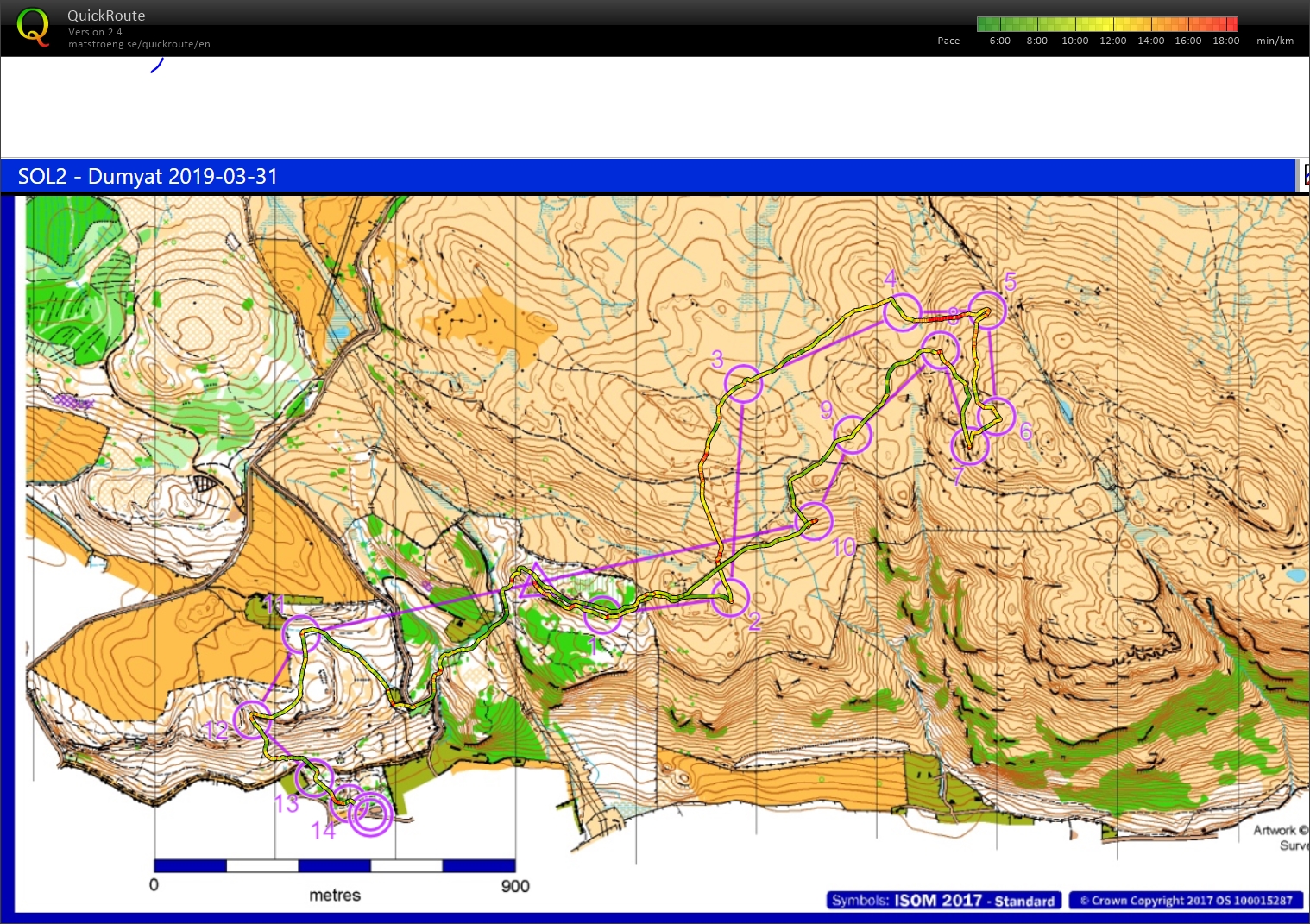The width and height of the screenshot is (1310, 924).
Task: Open the matstroeng.se/quickroute/en link
Action: [x=139, y=44]
